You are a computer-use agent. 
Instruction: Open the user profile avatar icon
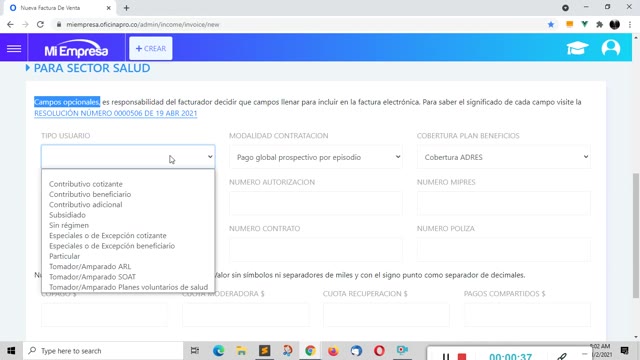(x=611, y=48)
